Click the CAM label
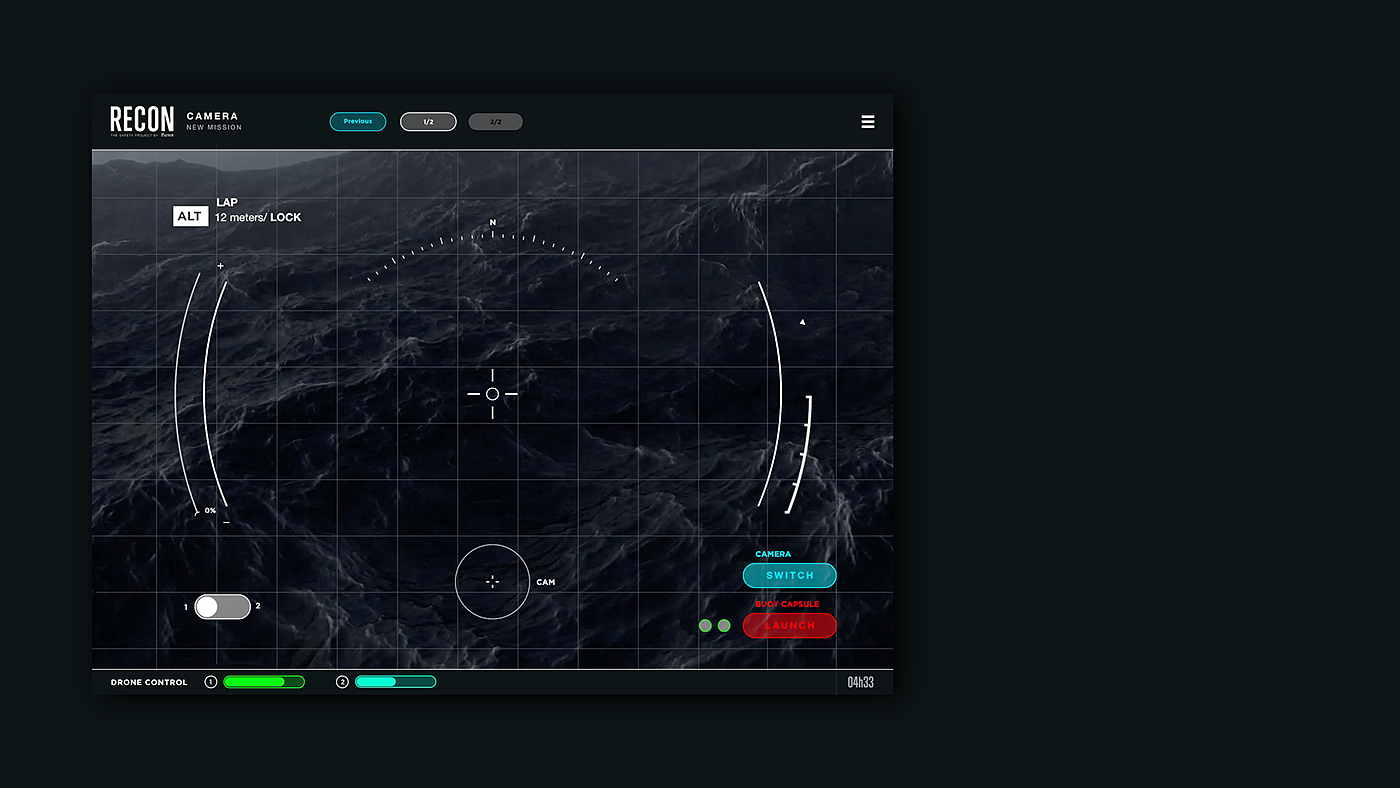The image size is (1400, 788). point(546,582)
